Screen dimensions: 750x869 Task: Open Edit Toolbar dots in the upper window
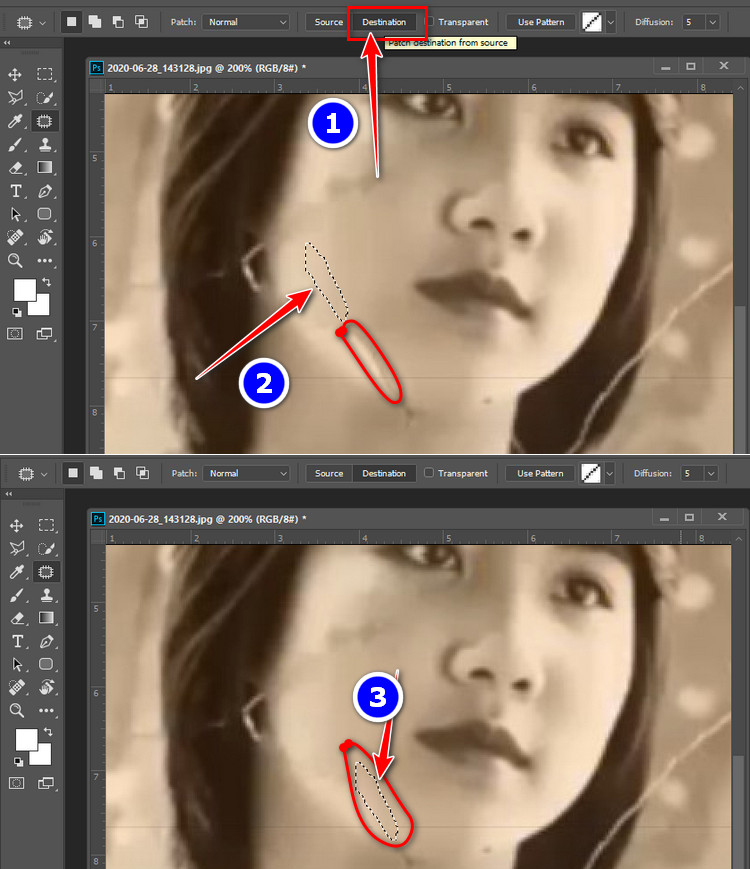(x=44, y=260)
